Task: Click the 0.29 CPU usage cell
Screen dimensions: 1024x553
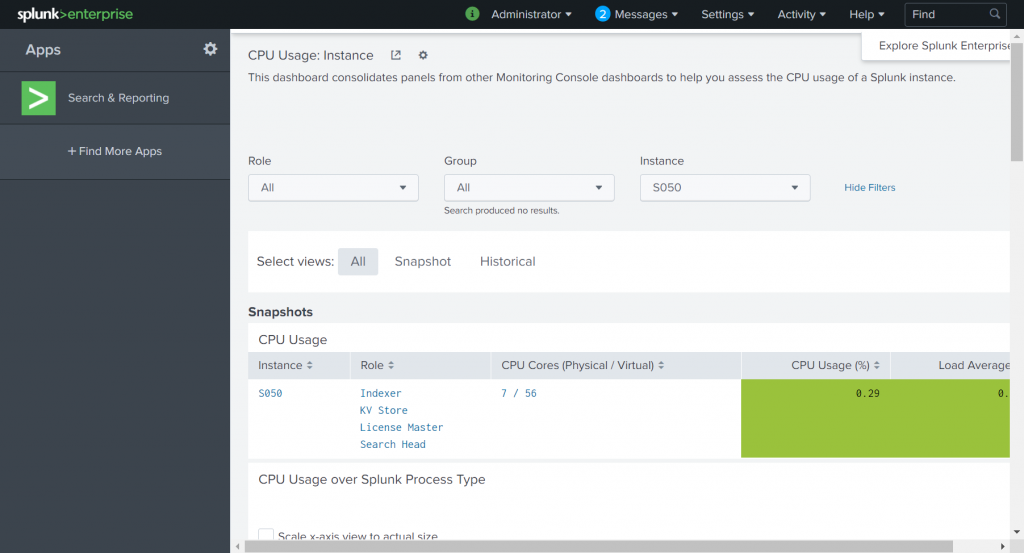Action: (816, 418)
